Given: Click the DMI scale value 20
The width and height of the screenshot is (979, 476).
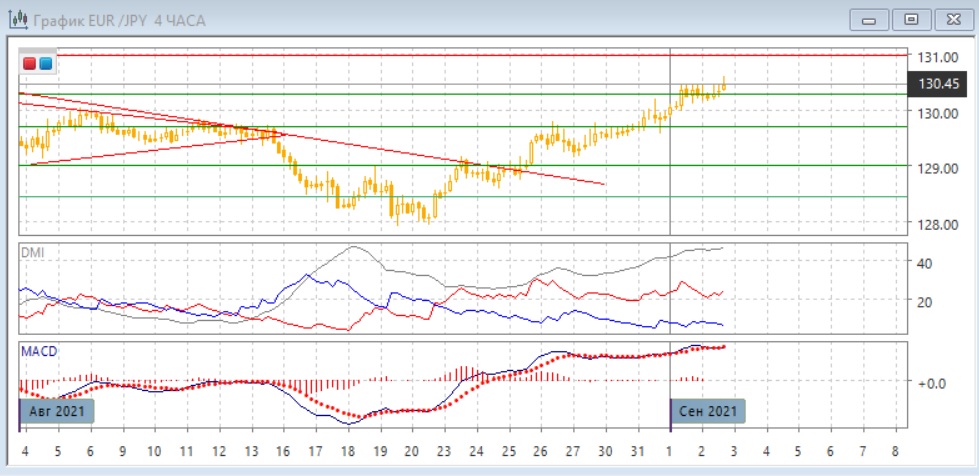Looking at the screenshot, I should click(925, 302).
